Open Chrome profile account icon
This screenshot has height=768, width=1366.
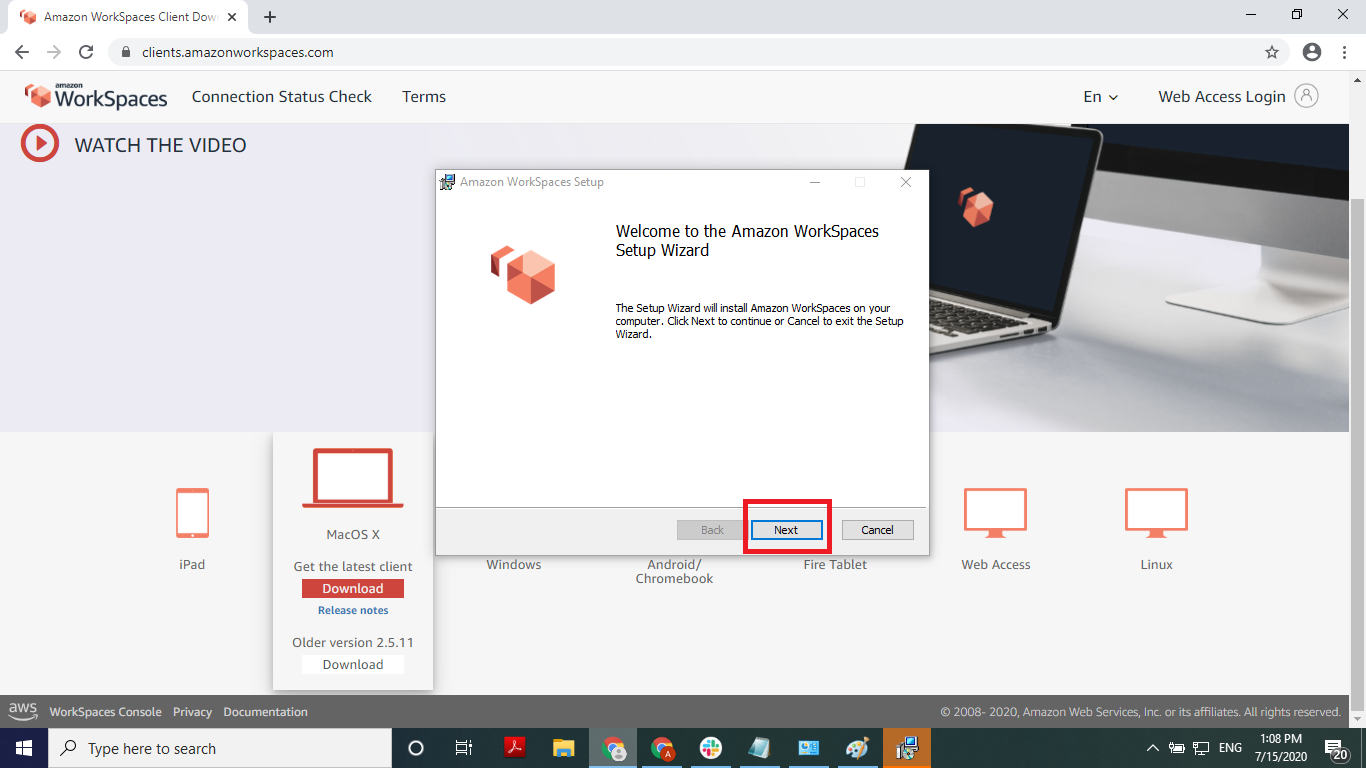(1312, 52)
